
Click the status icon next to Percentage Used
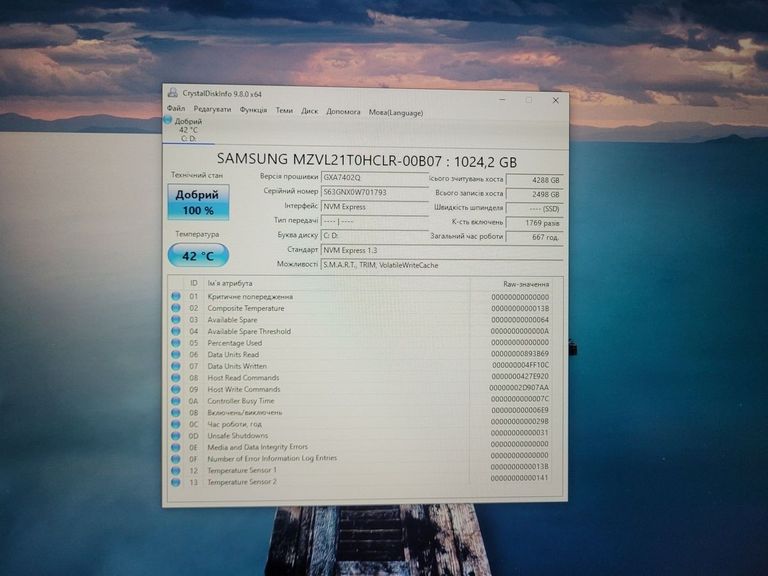pos(176,343)
